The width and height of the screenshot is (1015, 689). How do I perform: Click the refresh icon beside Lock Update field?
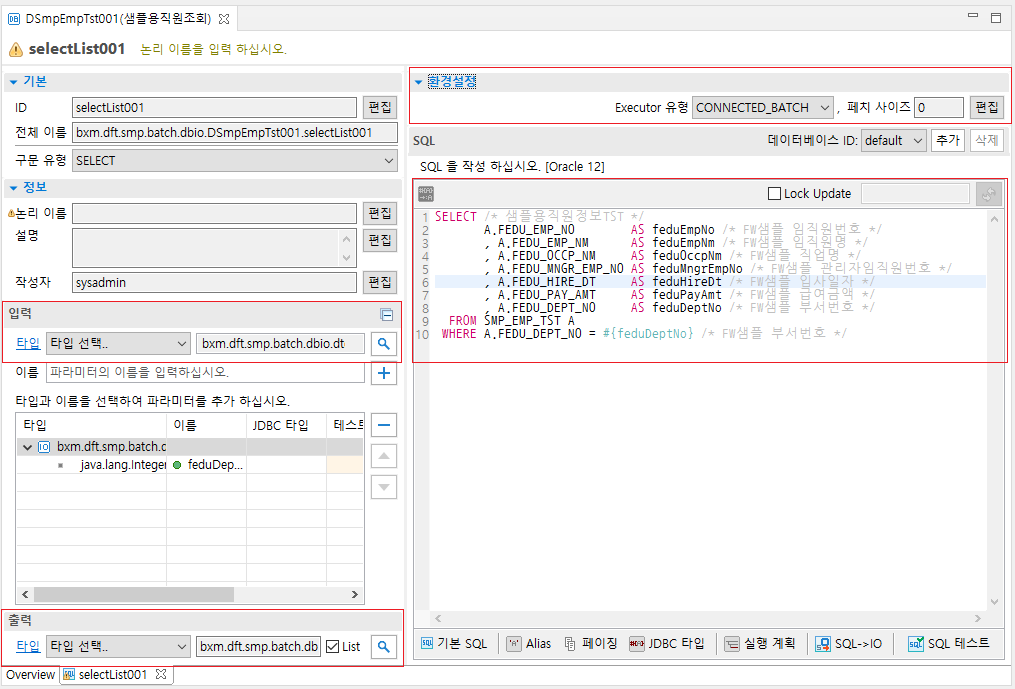[988, 194]
